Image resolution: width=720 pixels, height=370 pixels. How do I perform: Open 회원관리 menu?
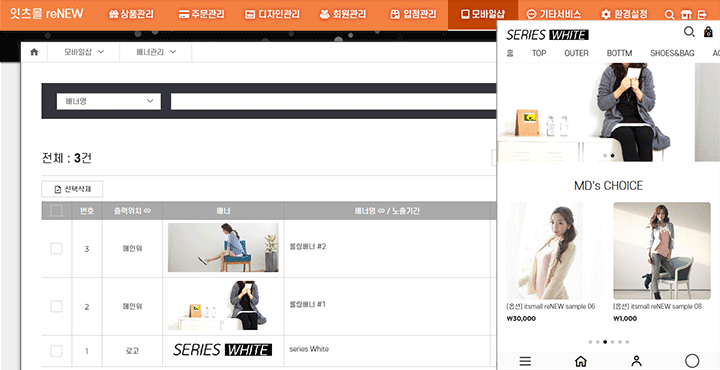coord(343,15)
